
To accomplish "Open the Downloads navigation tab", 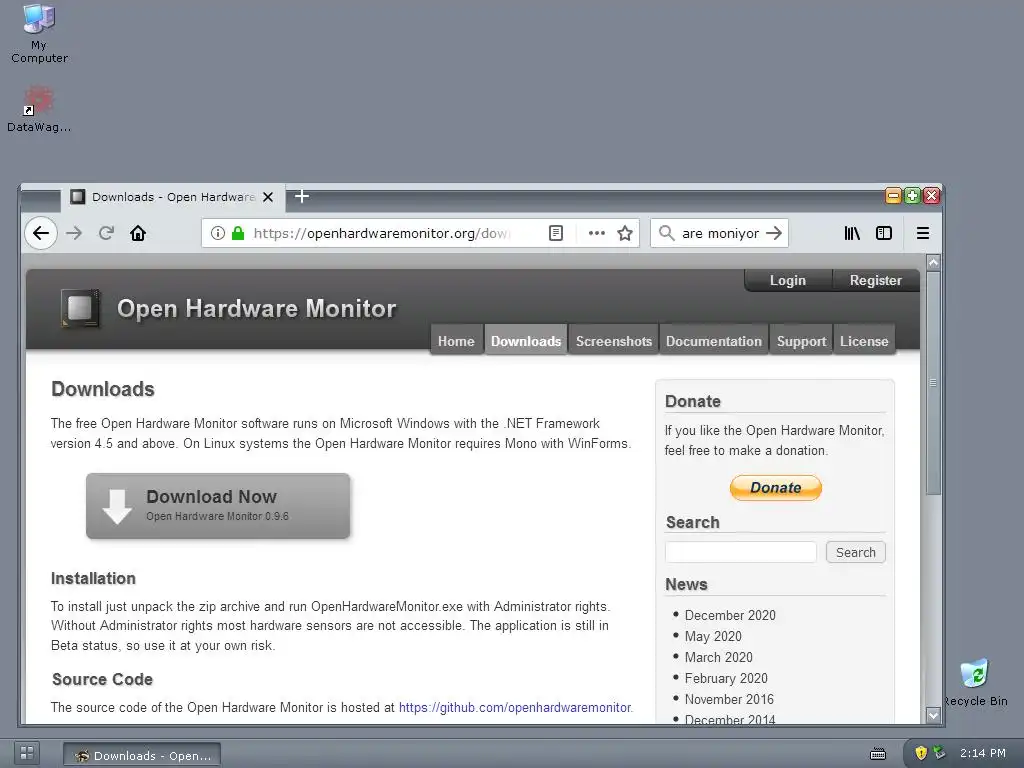I will pos(526,341).
